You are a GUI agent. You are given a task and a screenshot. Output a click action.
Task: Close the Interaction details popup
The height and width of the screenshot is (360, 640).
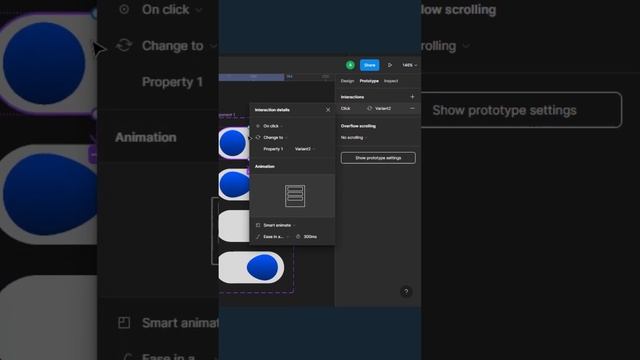[x=328, y=110]
